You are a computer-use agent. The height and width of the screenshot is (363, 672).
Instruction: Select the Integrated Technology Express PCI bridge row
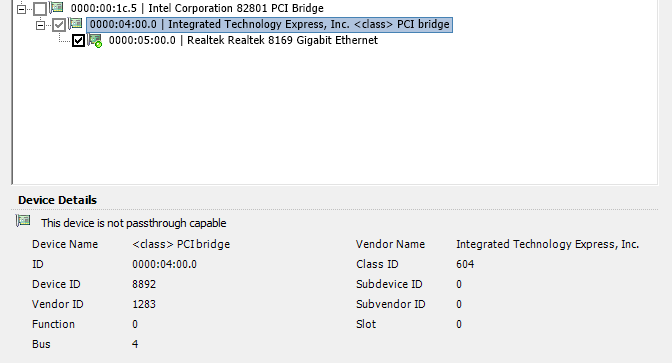(x=269, y=24)
